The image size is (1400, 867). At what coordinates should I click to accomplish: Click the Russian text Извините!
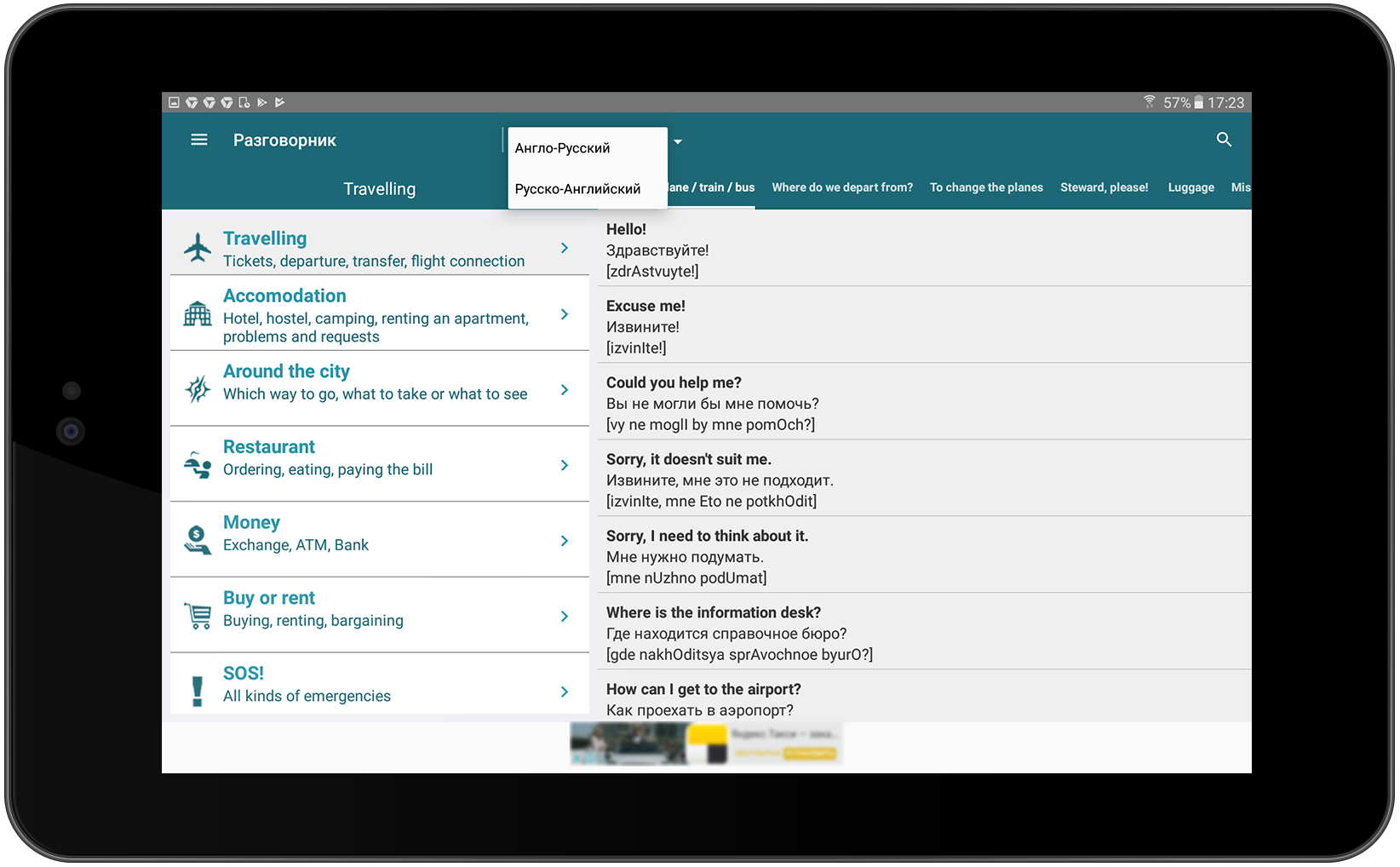point(643,327)
